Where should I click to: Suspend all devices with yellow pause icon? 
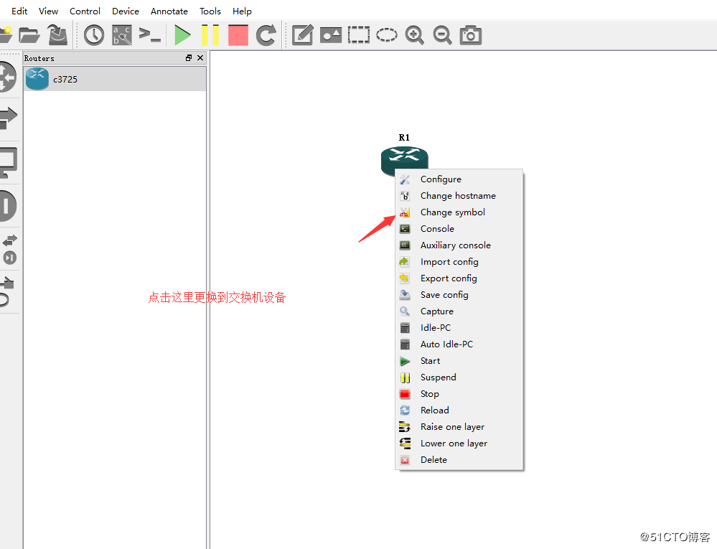click(x=210, y=35)
